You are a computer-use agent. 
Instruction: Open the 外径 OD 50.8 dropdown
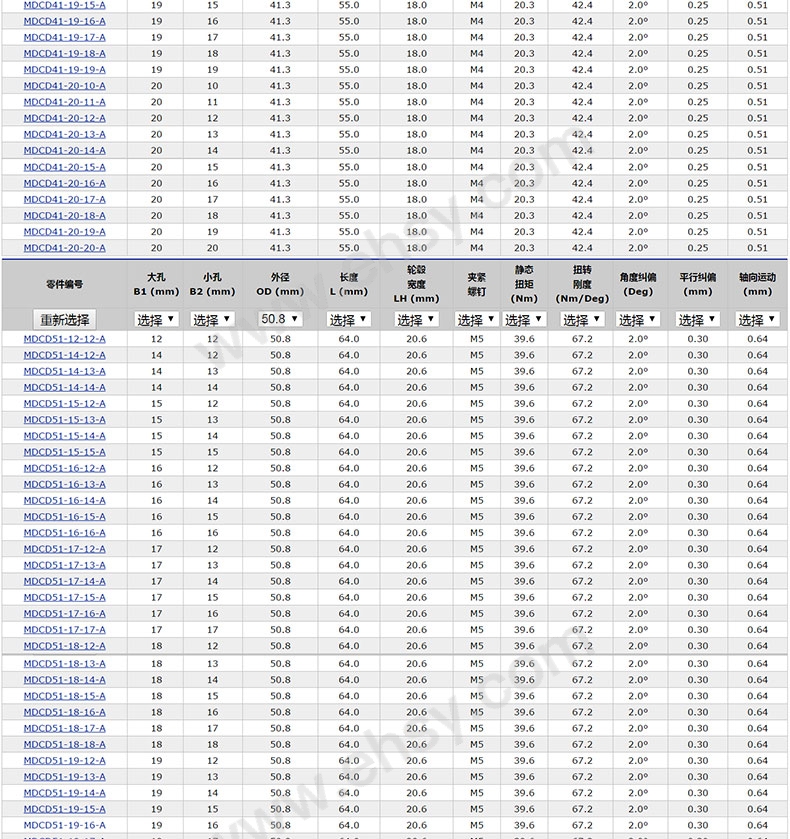(280, 319)
